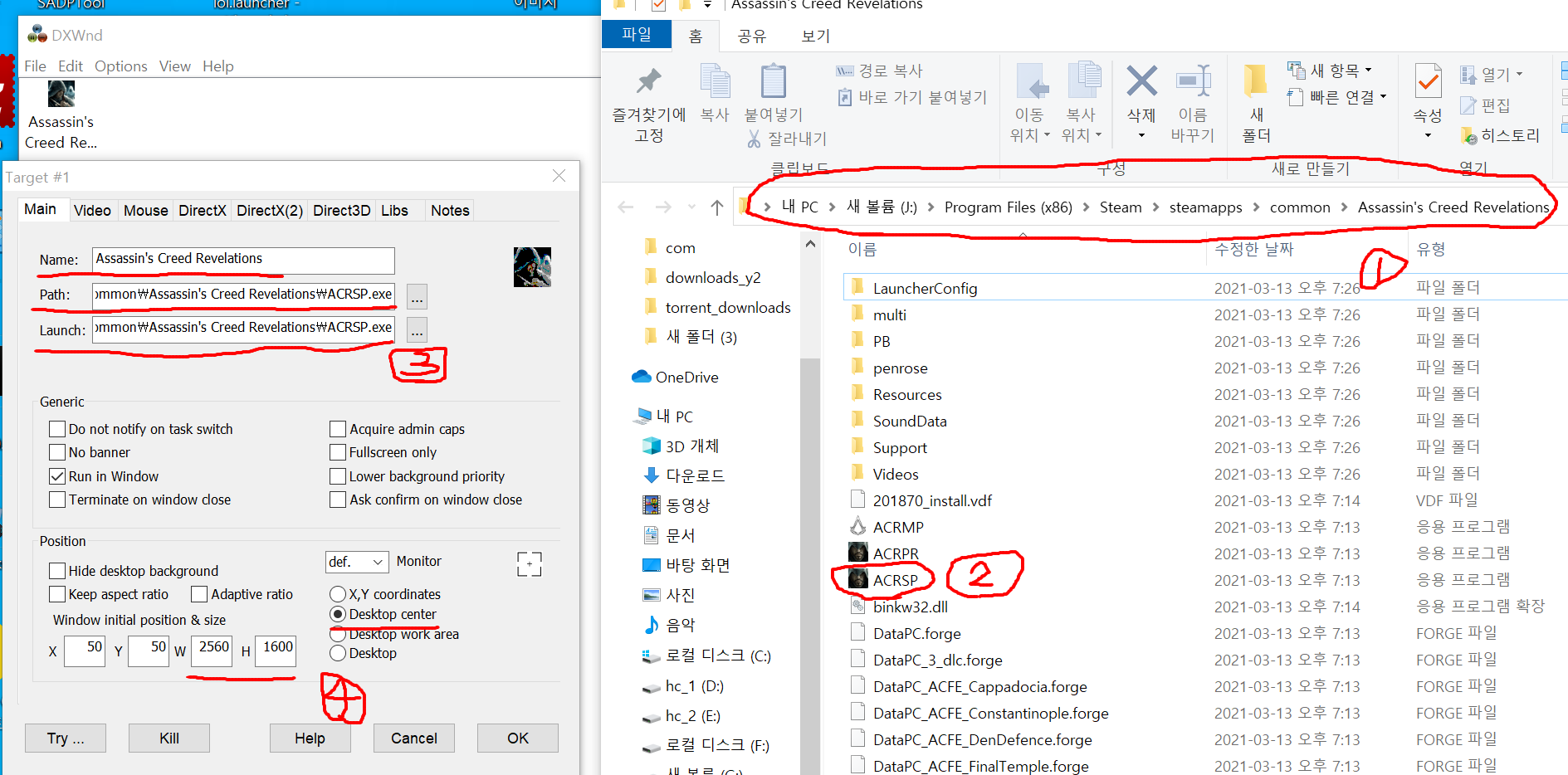
Task: Expand breadcrumb chevron after Steam
Action: (1155, 207)
